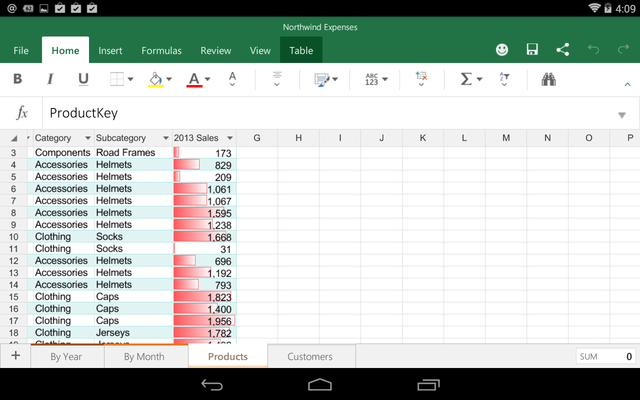The height and width of the screenshot is (400, 640).
Task: Save the workbook with the disk icon
Action: click(532, 50)
